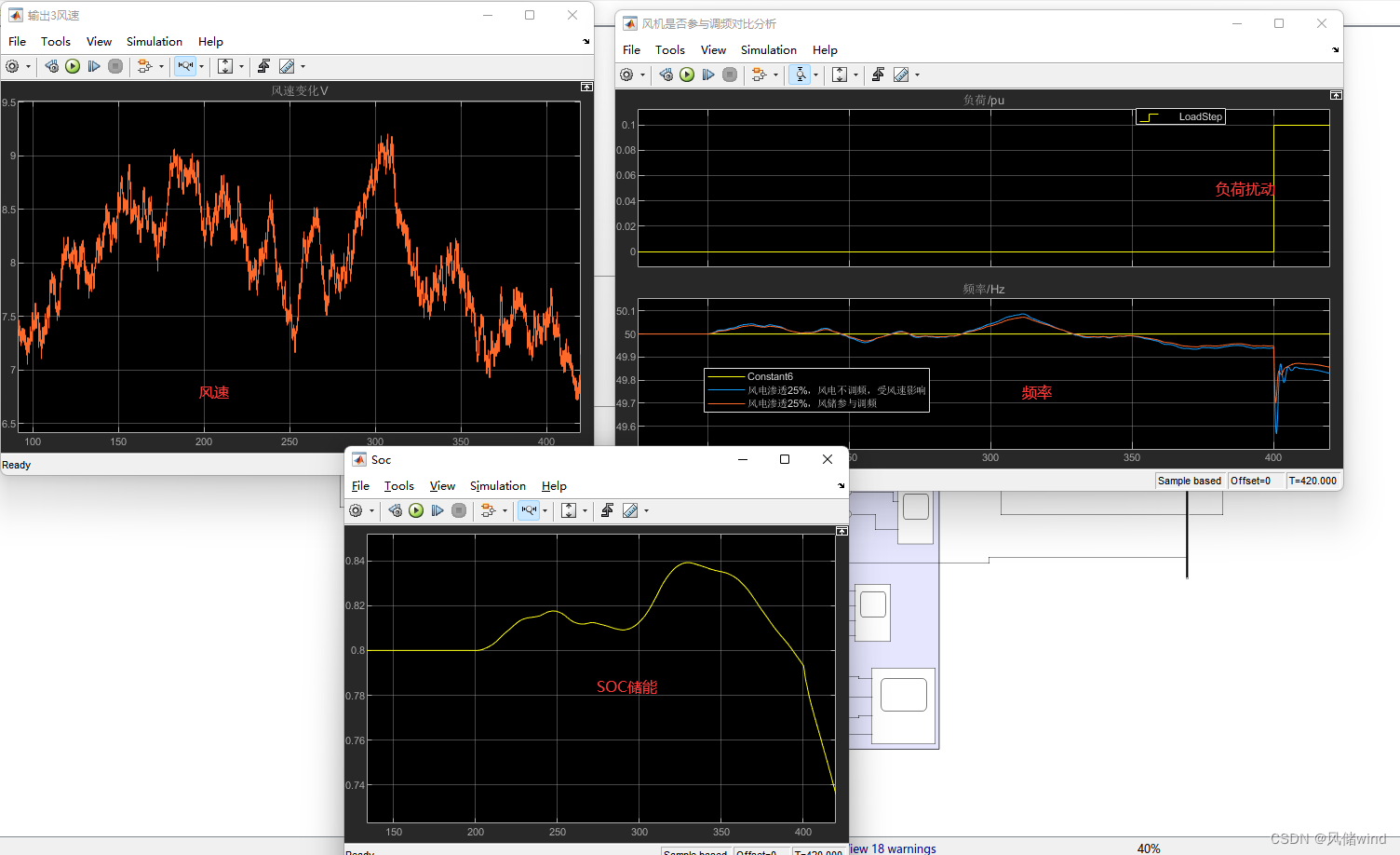Click Highlight Simulink Block icon in Soc scope
This screenshot has width=1400, height=855.
pos(488,510)
